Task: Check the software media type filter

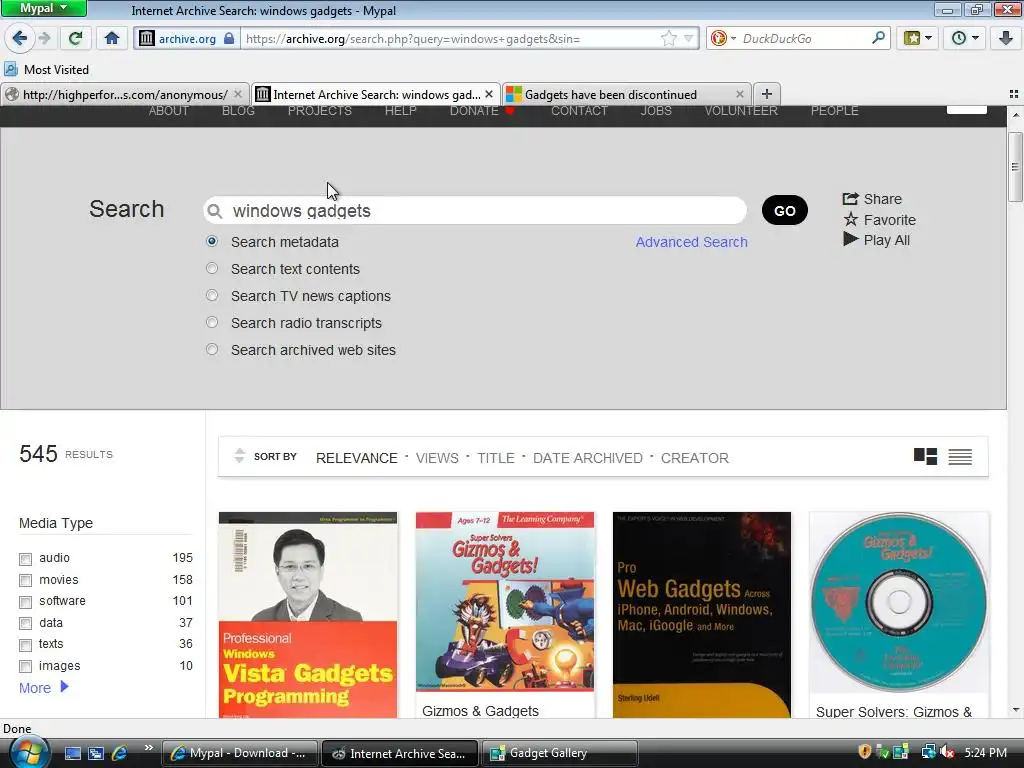Action: (x=25, y=602)
